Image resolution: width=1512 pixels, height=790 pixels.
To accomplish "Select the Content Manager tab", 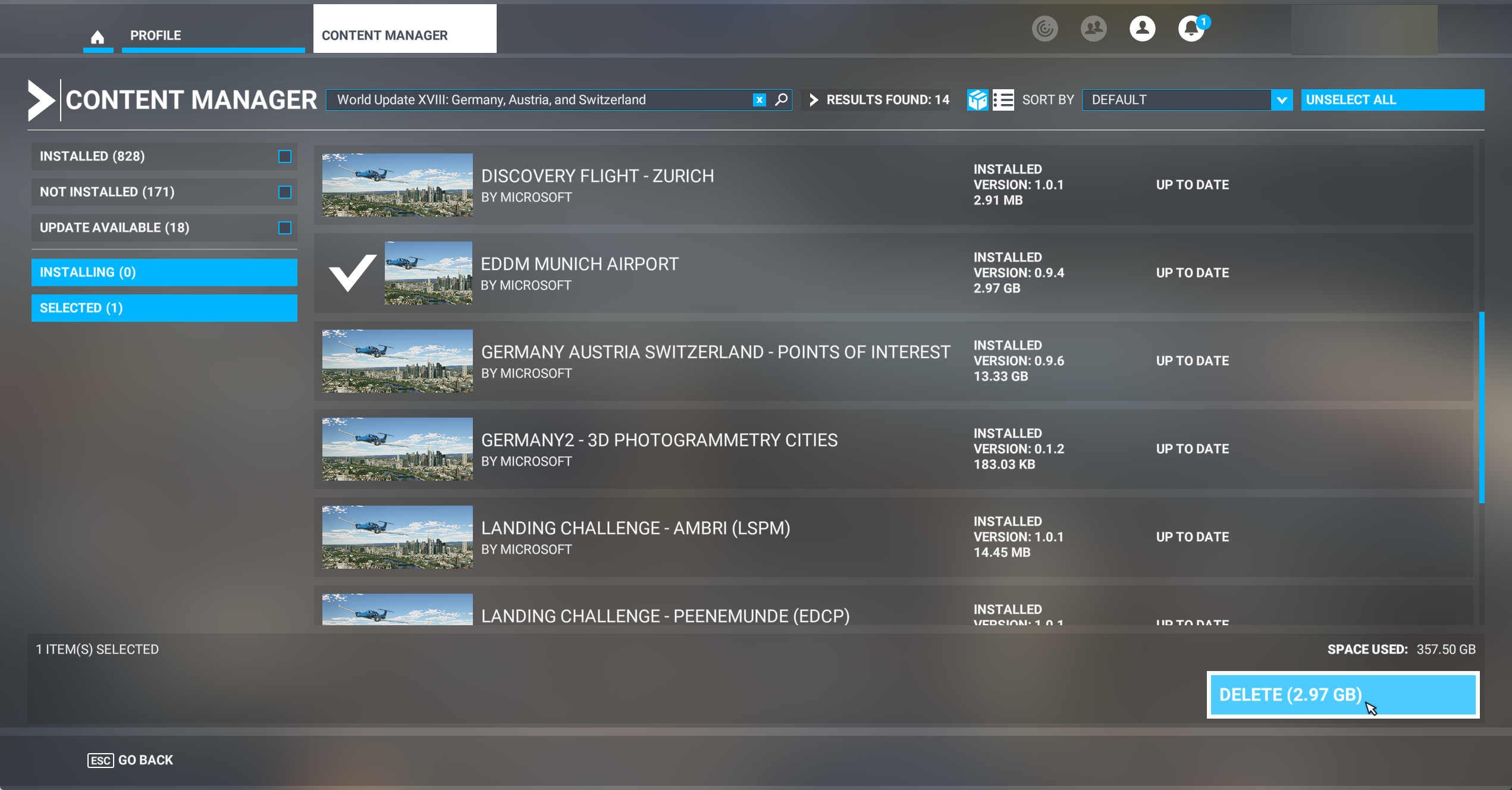I will pyautogui.click(x=405, y=29).
